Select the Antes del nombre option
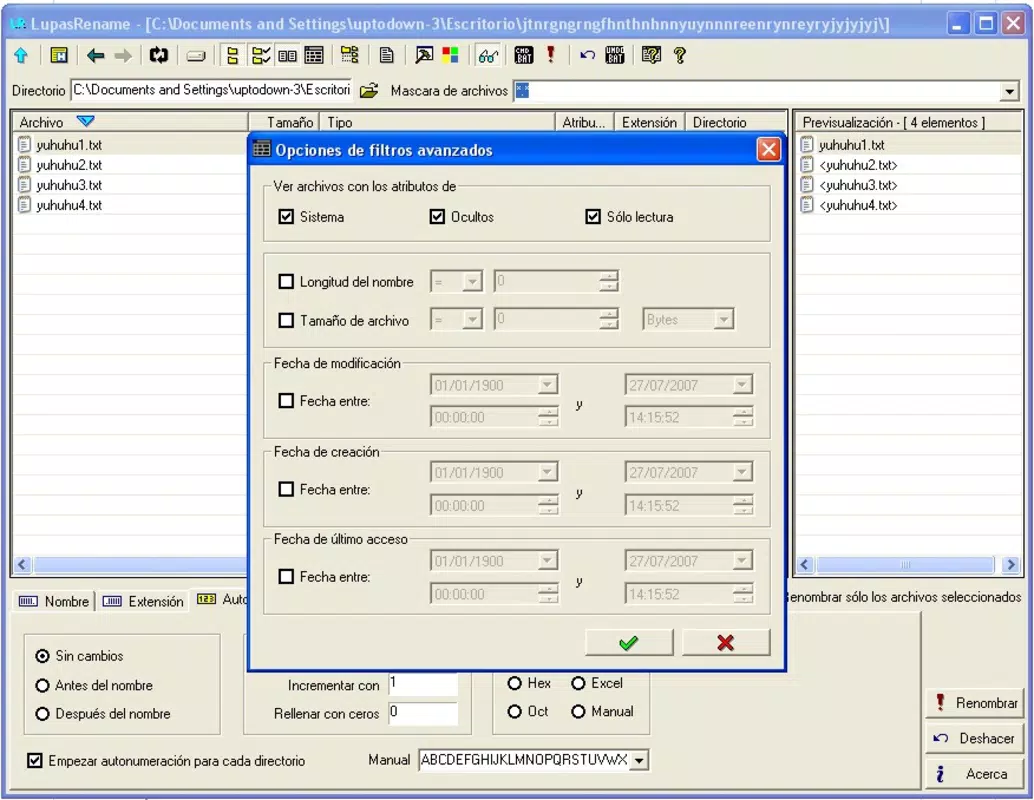The width and height of the screenshot is (1034, 800). 42,686
